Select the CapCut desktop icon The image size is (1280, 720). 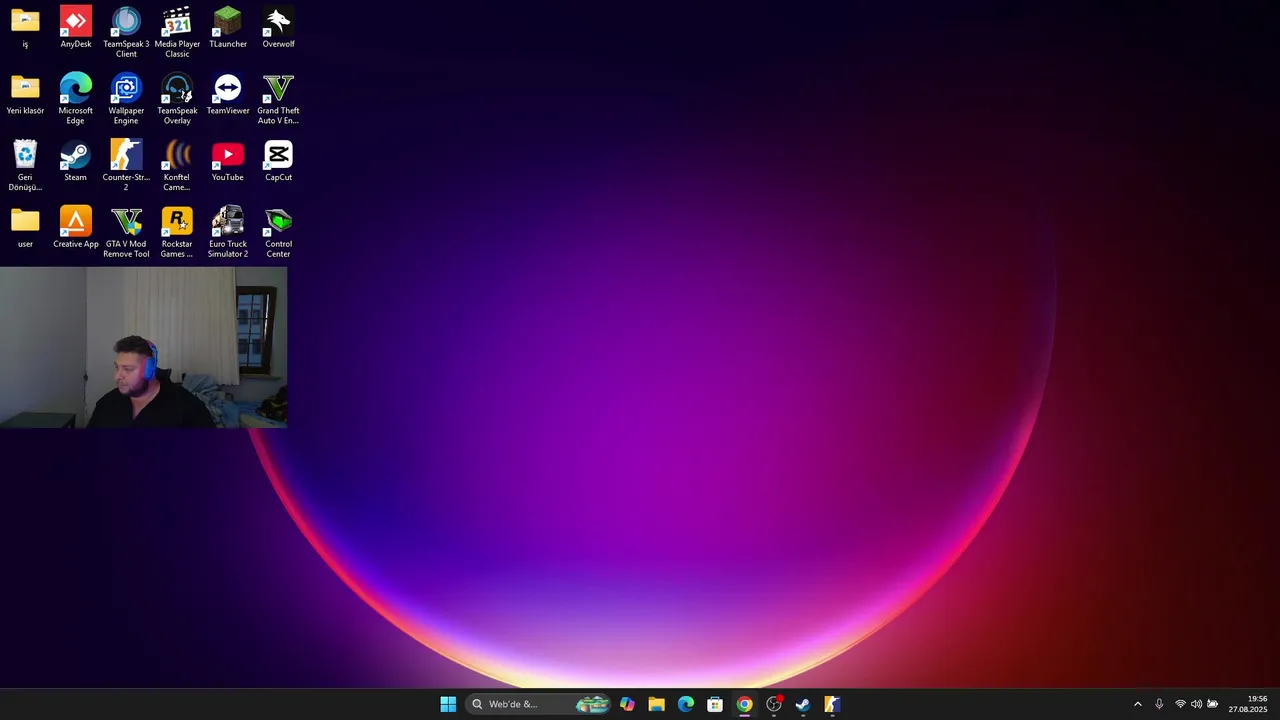pyautogui.click(x=278, y=161)
